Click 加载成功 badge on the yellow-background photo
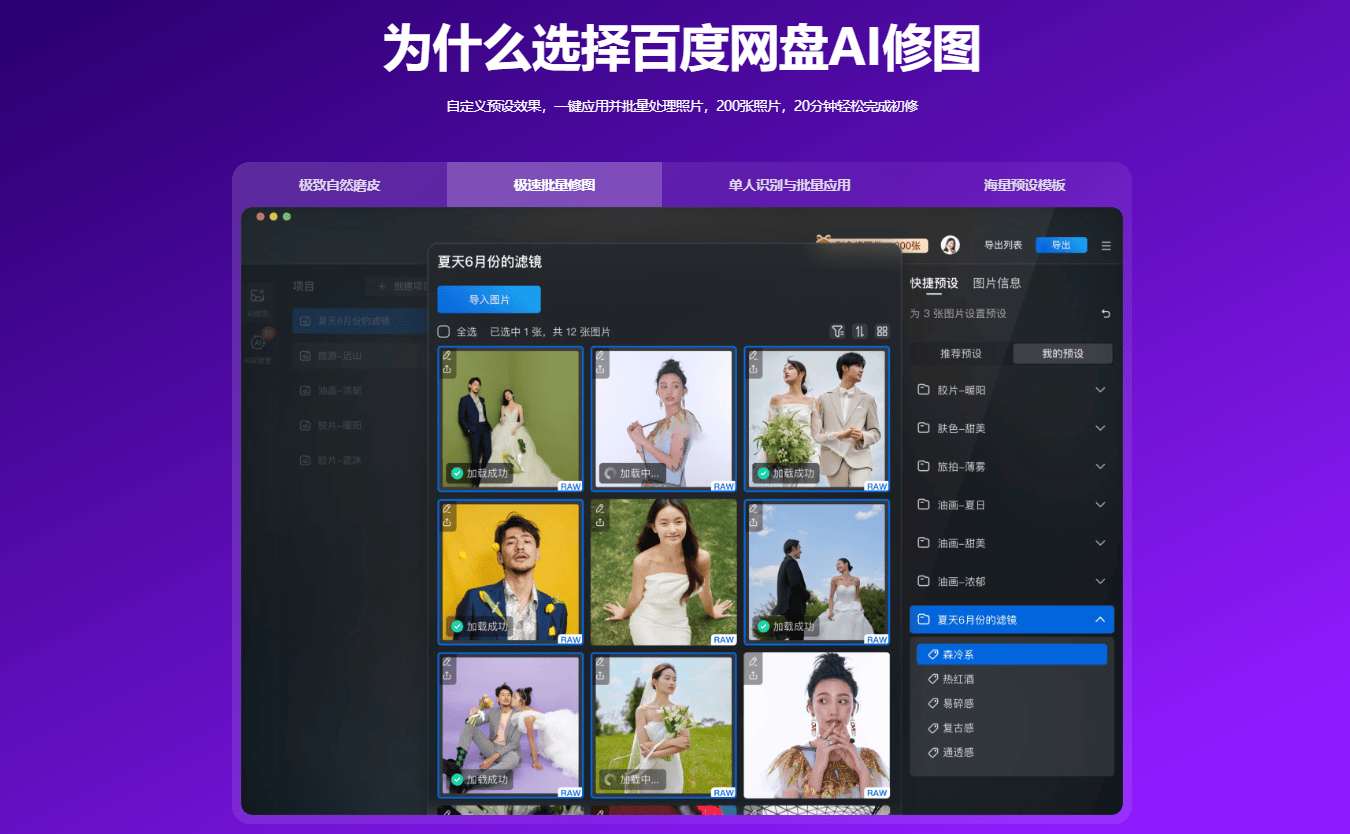 click(x=479, y=627)
